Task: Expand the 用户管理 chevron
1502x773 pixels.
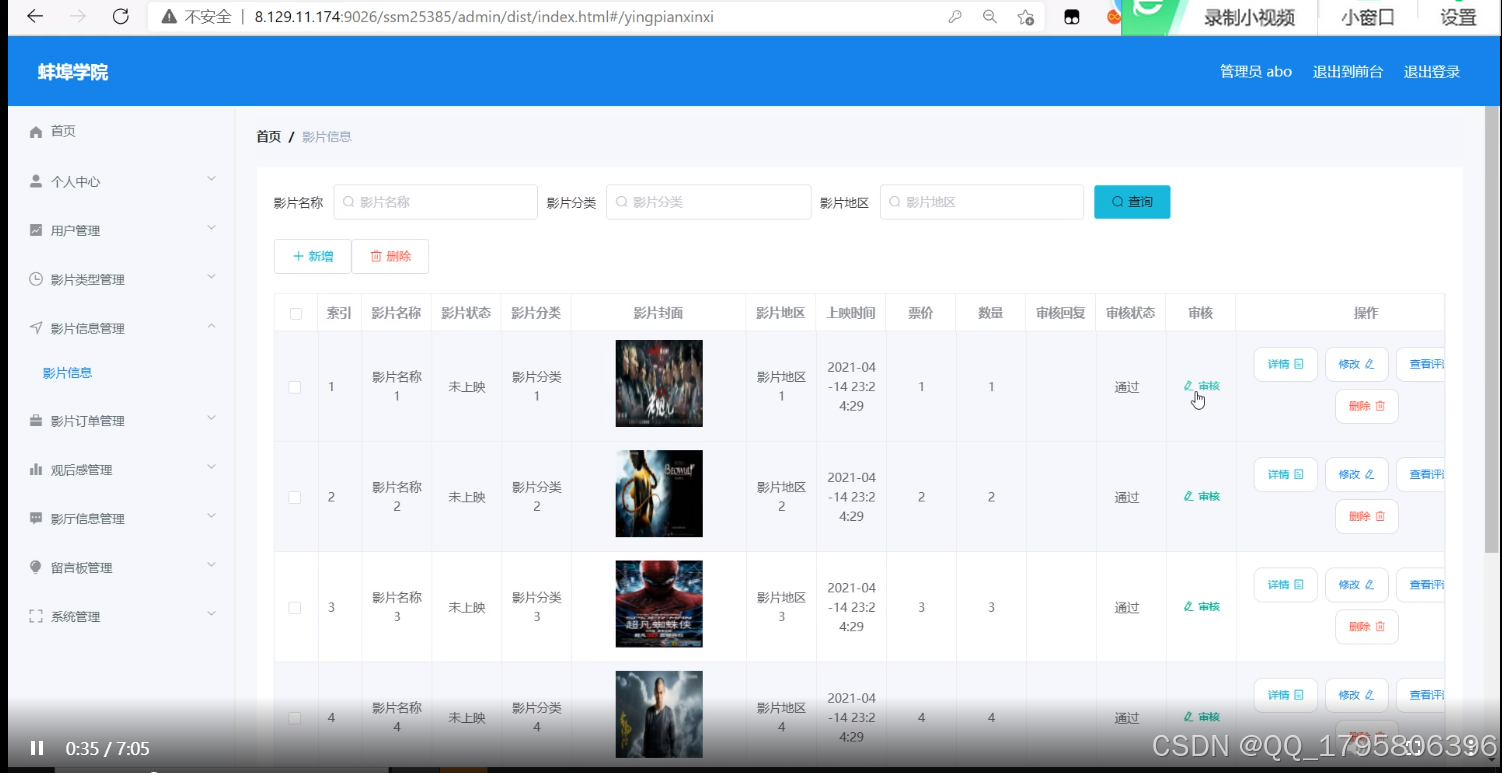Action: 211,228
